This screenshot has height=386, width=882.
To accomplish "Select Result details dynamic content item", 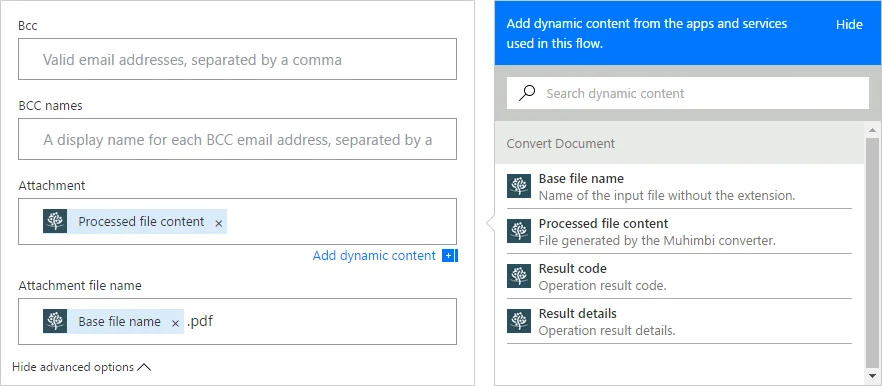I will (680, 321).
